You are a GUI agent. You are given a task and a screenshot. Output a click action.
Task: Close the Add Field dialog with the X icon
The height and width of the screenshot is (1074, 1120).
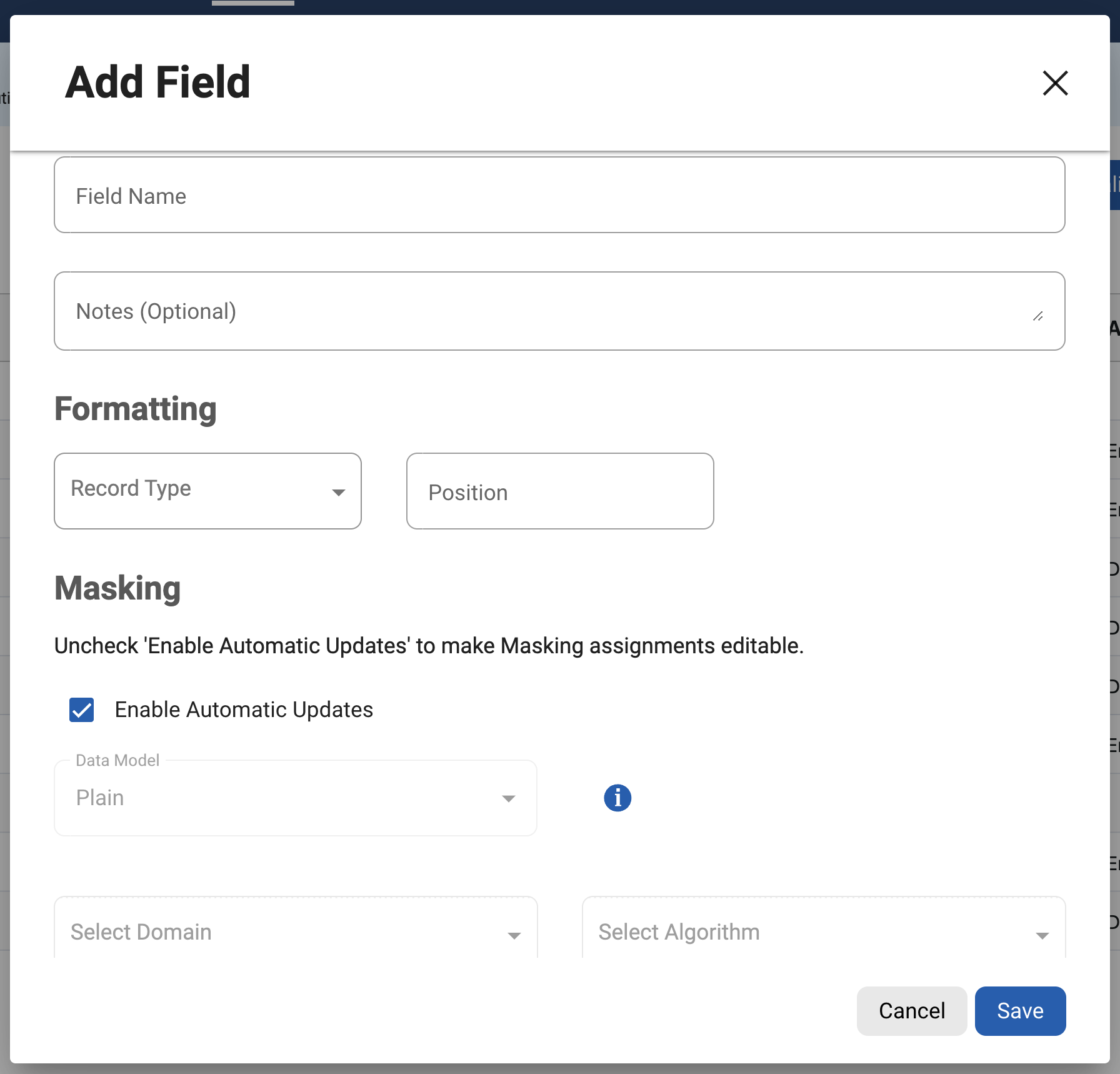pyautogui.click(x=1055, y=83)
